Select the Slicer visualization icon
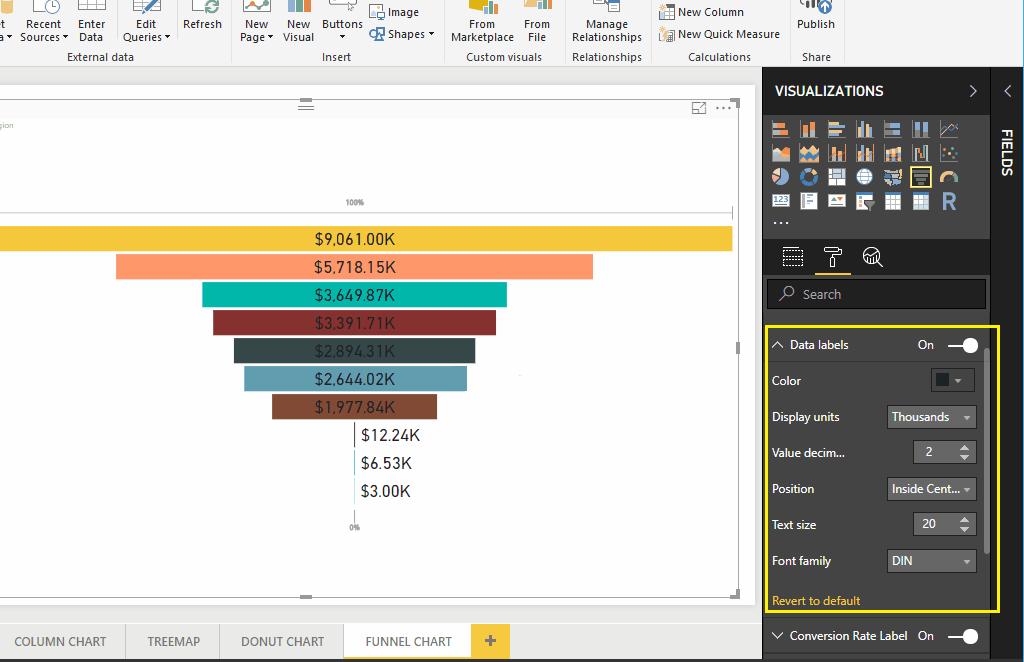Viewport: 1024px width, 662px height. (x=865, y=200)
